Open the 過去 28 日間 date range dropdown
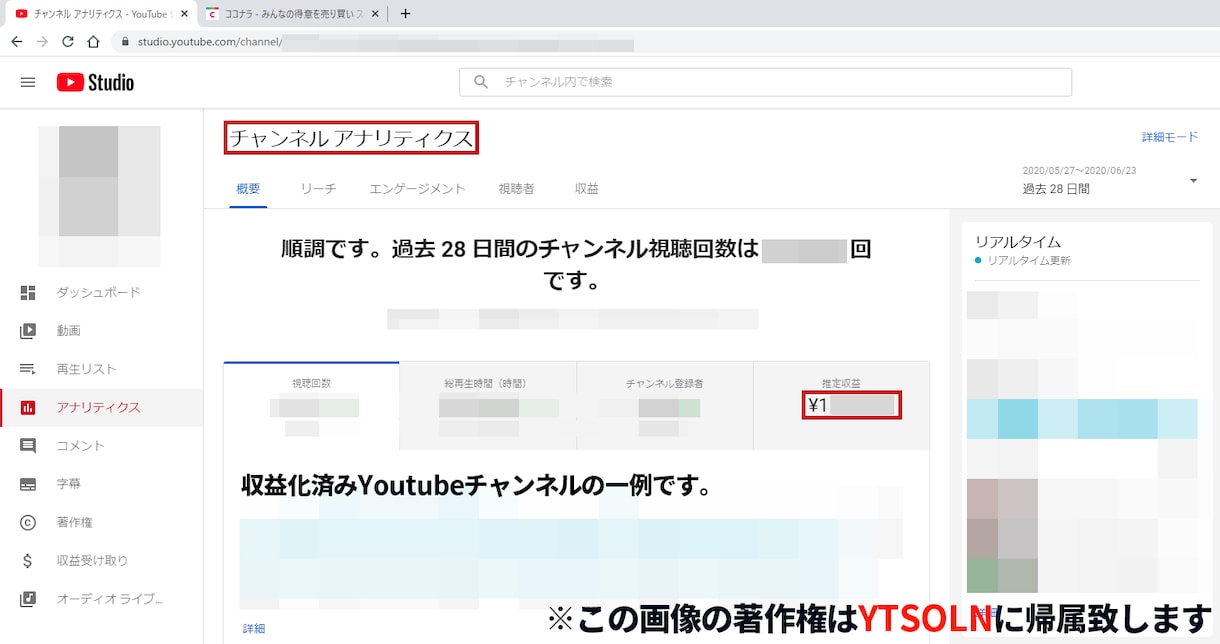This screenshot has width=1220, height=644. click(x=1109, y=181)
